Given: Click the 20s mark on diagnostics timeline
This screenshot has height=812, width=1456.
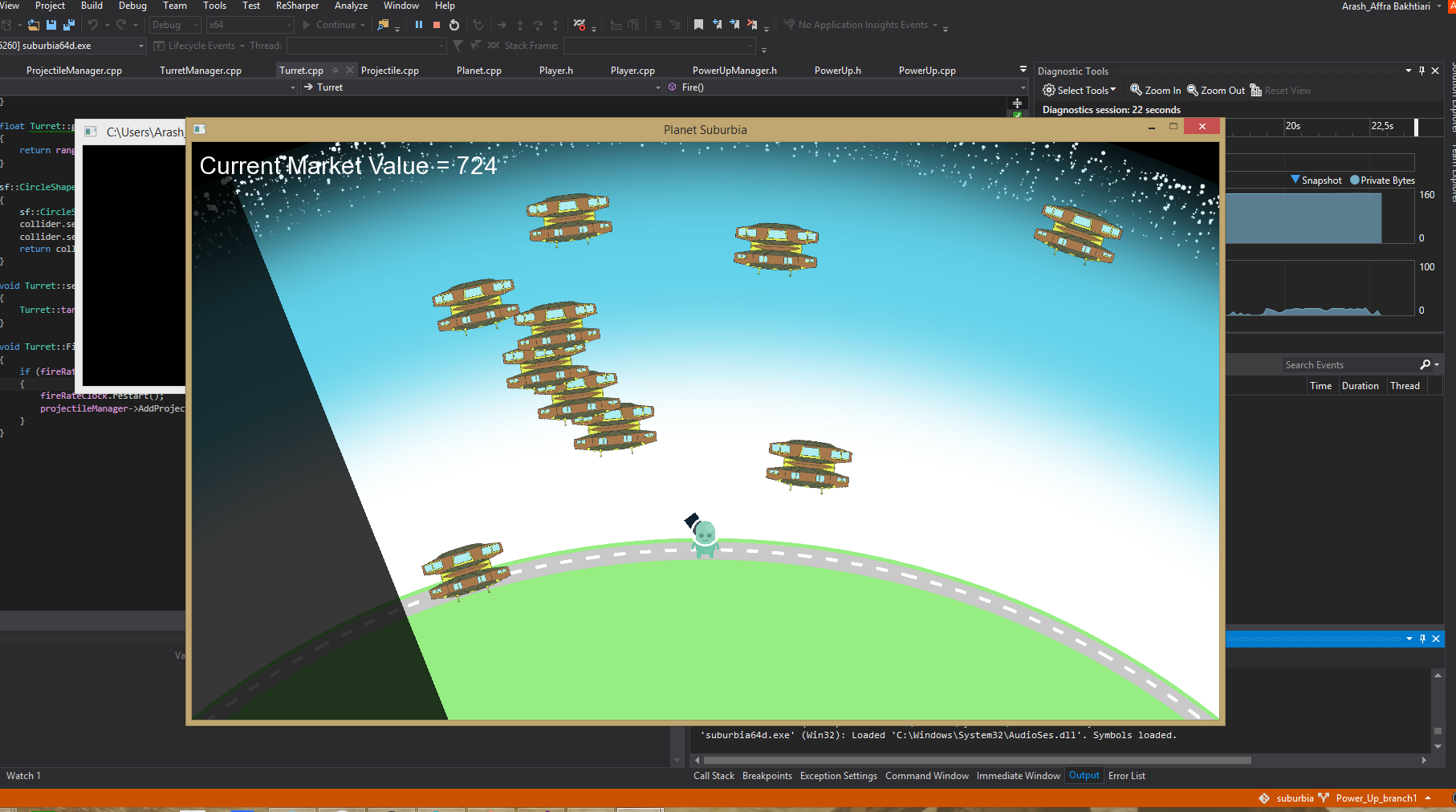Looking at the screenshot, I should pos(1292,126).
